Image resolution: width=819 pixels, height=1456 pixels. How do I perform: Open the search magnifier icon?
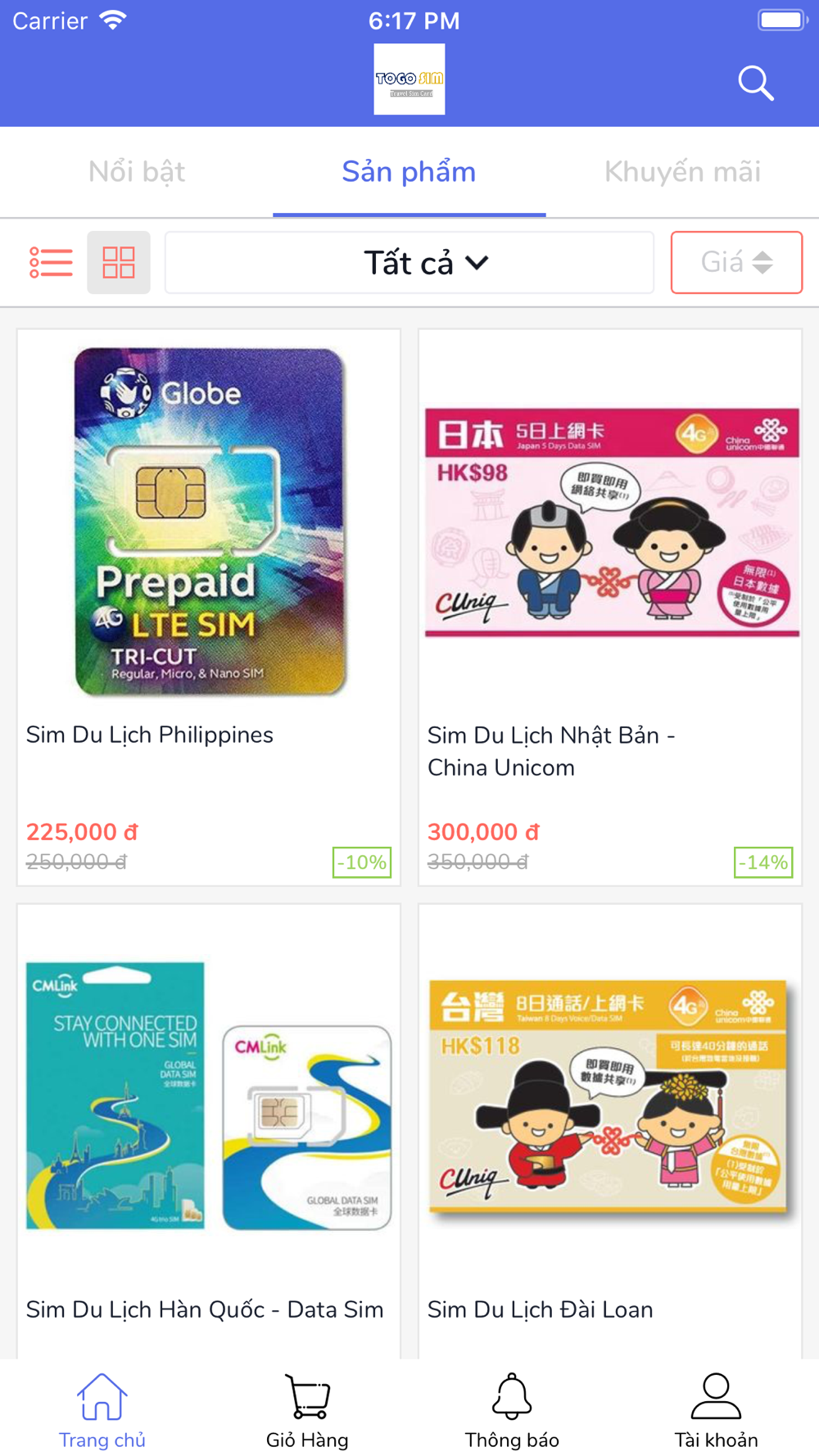tap(755, 83)
